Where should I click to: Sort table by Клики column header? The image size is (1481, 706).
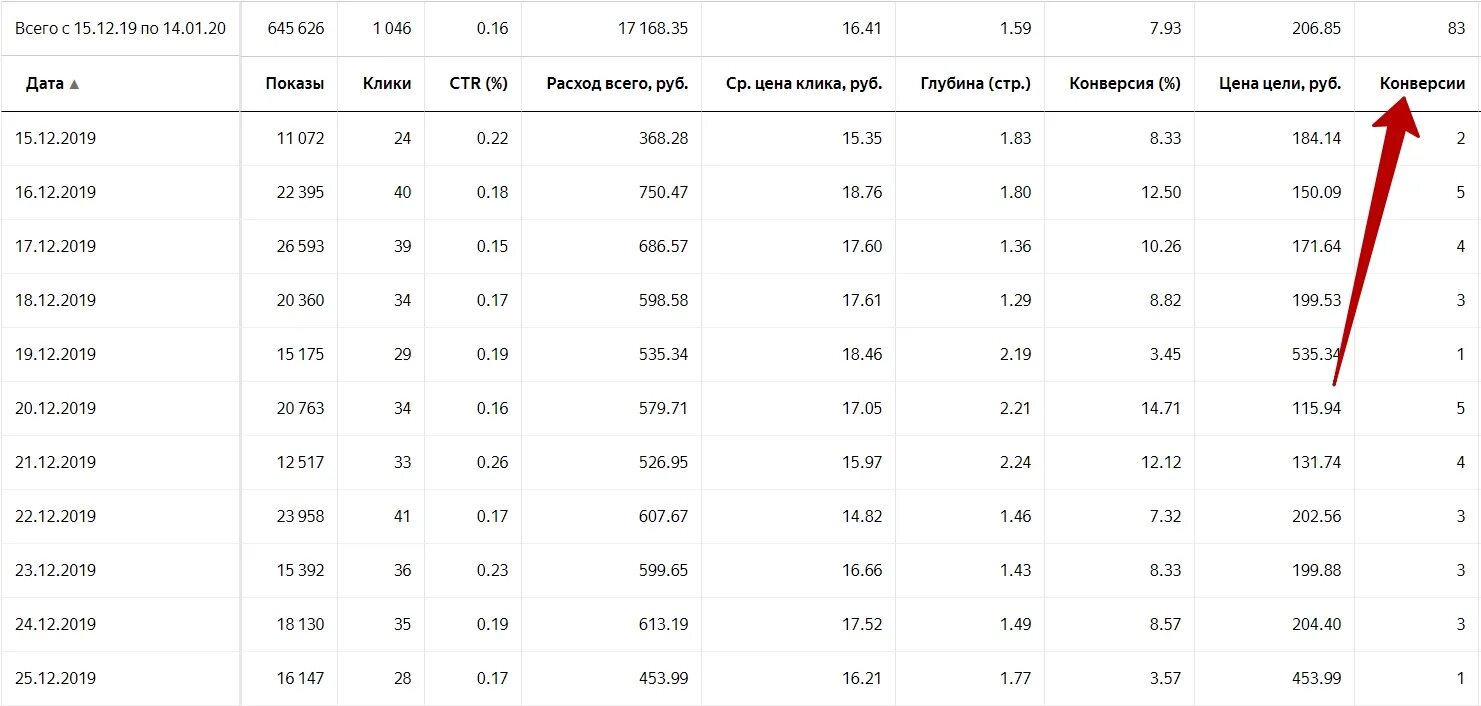pyautogui.click(x=387, y=84)
